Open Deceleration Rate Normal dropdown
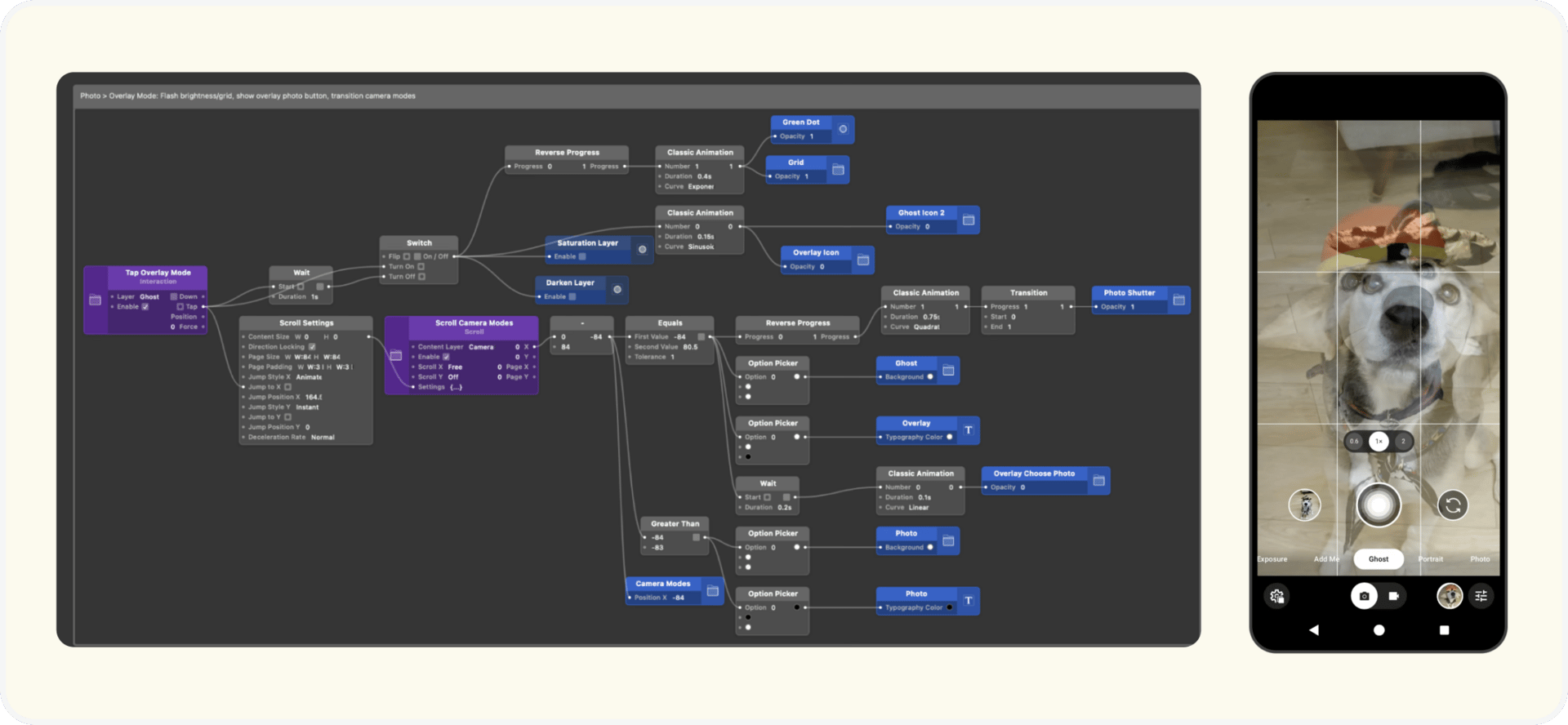1568x725 pixels. pyautogui.click(x=323, y=438)
